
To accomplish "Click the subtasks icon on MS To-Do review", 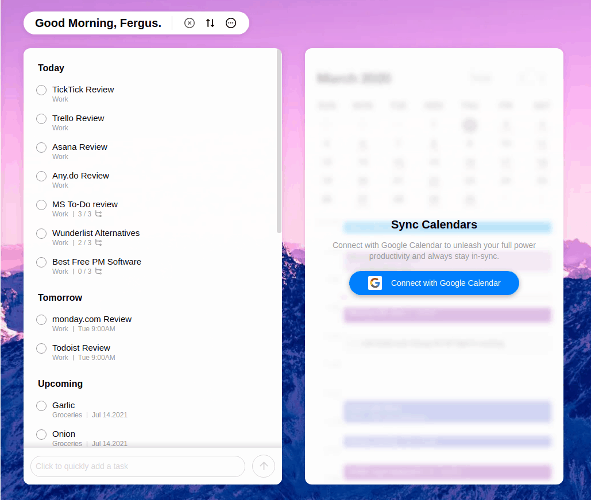I will 98,214.
